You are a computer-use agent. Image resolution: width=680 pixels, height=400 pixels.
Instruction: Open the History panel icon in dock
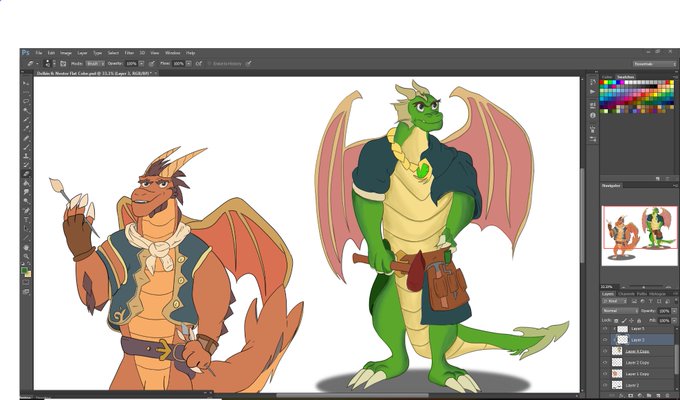click(x=592, y=82)
